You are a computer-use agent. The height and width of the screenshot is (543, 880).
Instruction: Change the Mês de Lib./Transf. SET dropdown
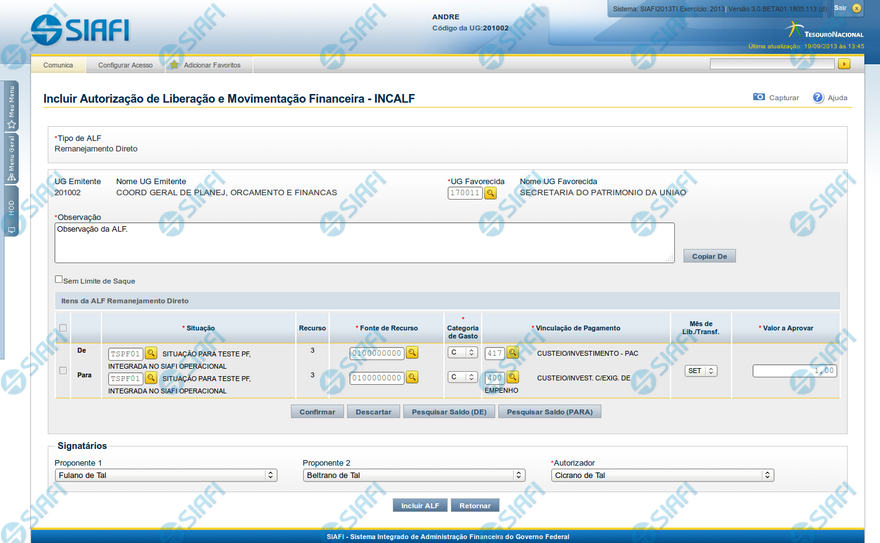point(701,371)
